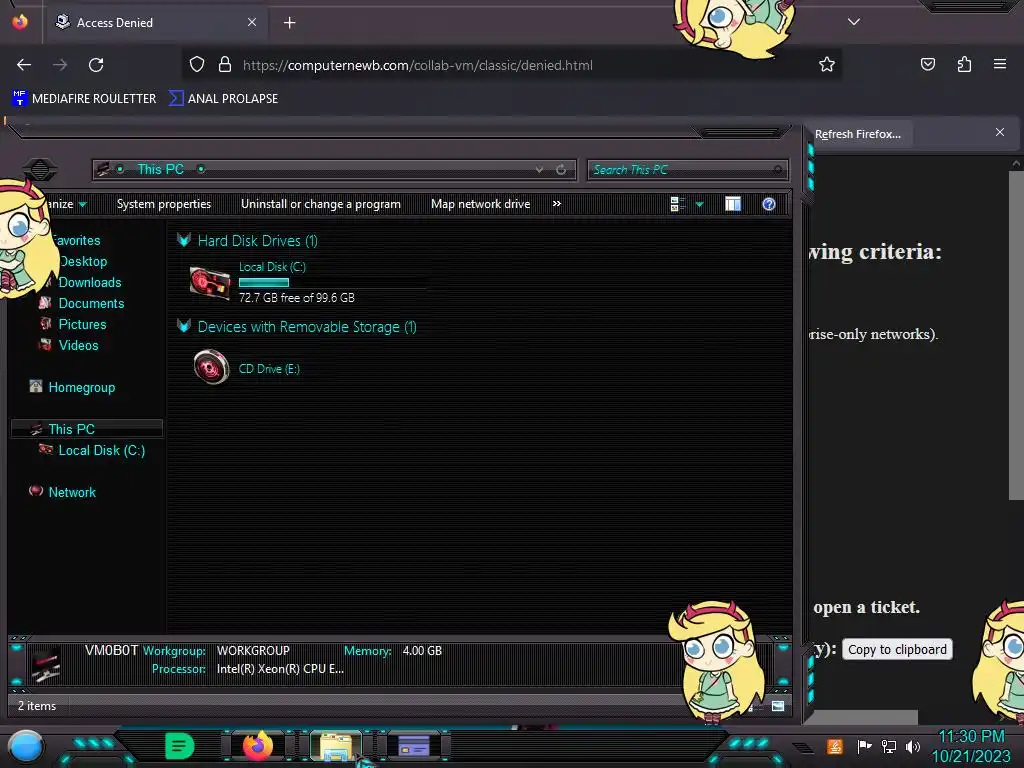
Task: Refresh the This PC Explorer view
Action: click(x=561, y=170)
